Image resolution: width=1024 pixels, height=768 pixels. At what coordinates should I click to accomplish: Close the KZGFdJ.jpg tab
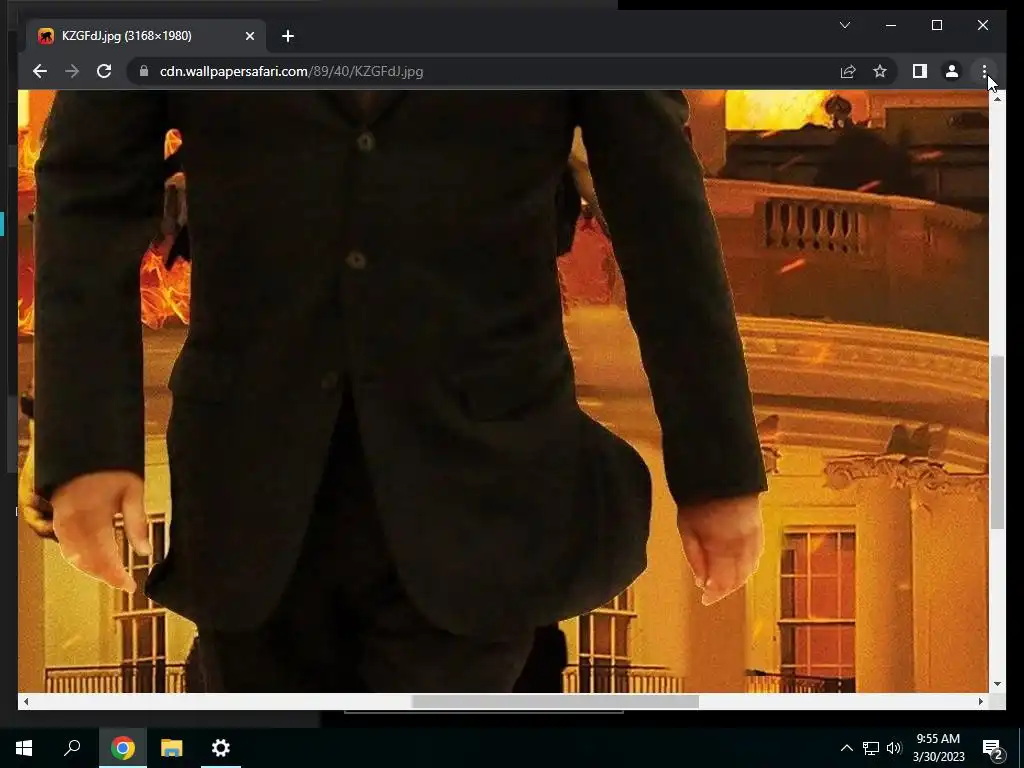(x=249, y=36)
